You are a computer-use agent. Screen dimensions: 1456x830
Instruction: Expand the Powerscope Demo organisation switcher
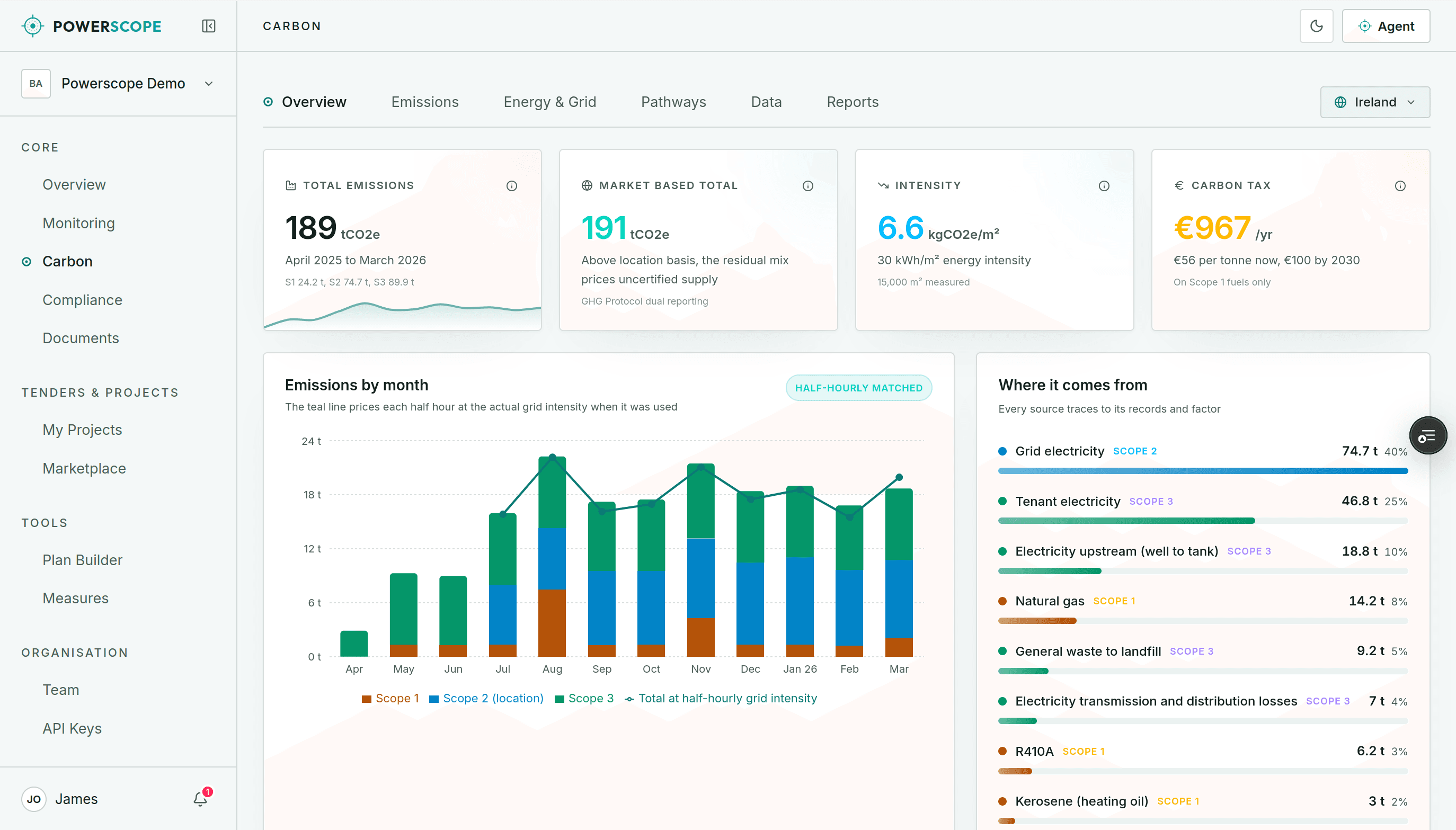point(119,83)
